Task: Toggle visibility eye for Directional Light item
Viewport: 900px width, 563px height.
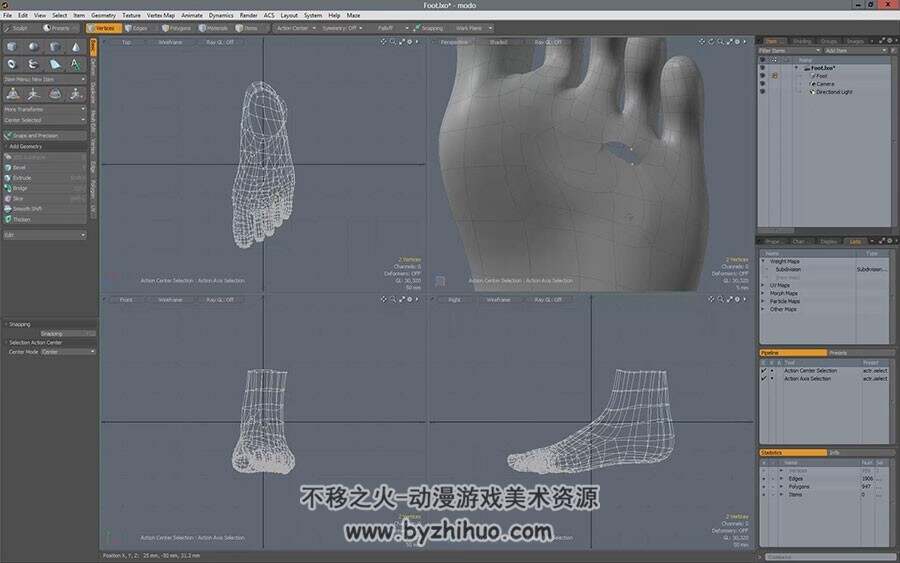Action: tap(763, 92)
